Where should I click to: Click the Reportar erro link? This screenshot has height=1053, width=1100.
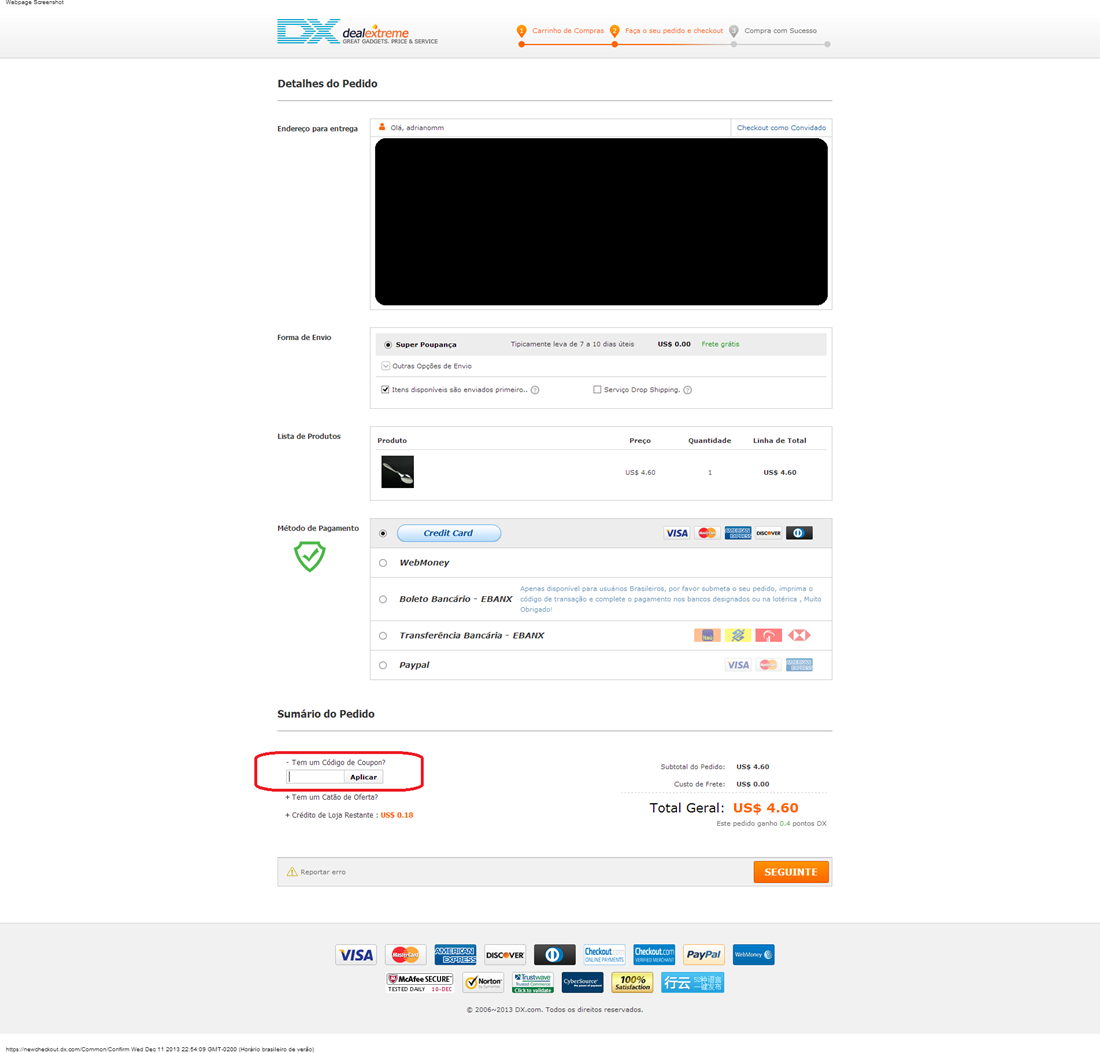coord(323,872)
